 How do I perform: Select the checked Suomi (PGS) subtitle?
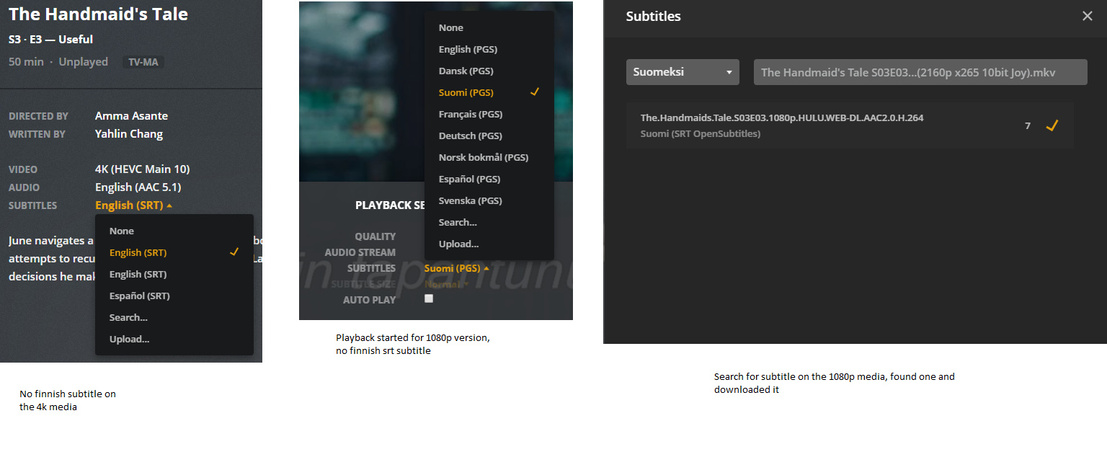(x=489, y=93)
